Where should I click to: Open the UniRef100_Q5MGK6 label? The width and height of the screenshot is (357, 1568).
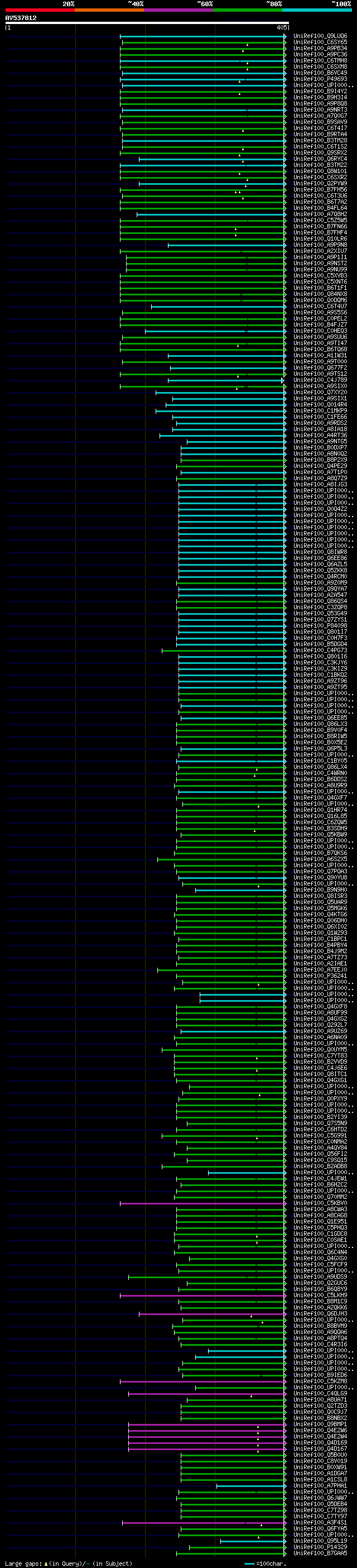click(321, 908)
